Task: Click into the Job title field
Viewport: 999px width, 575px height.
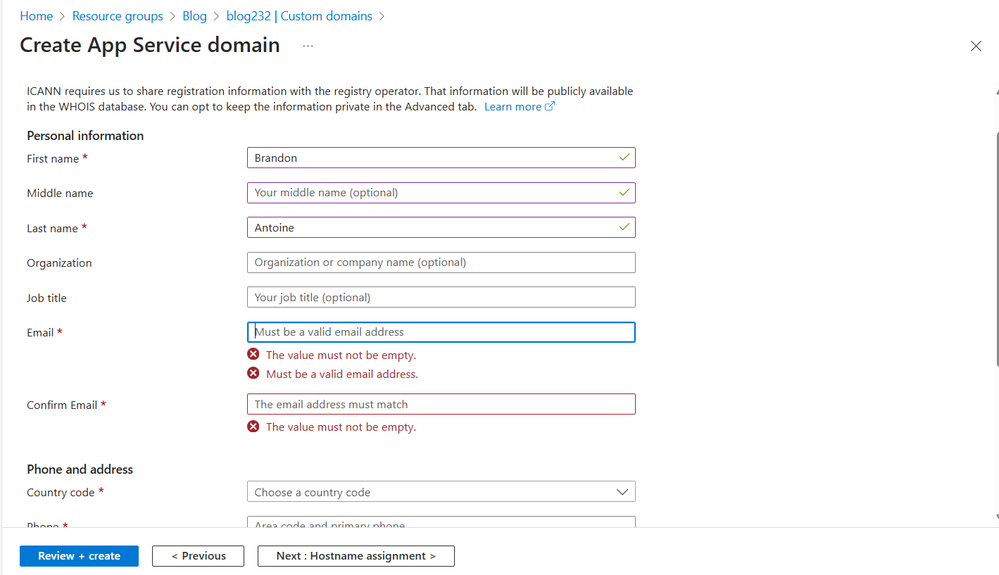Action: tap(440, 298)
